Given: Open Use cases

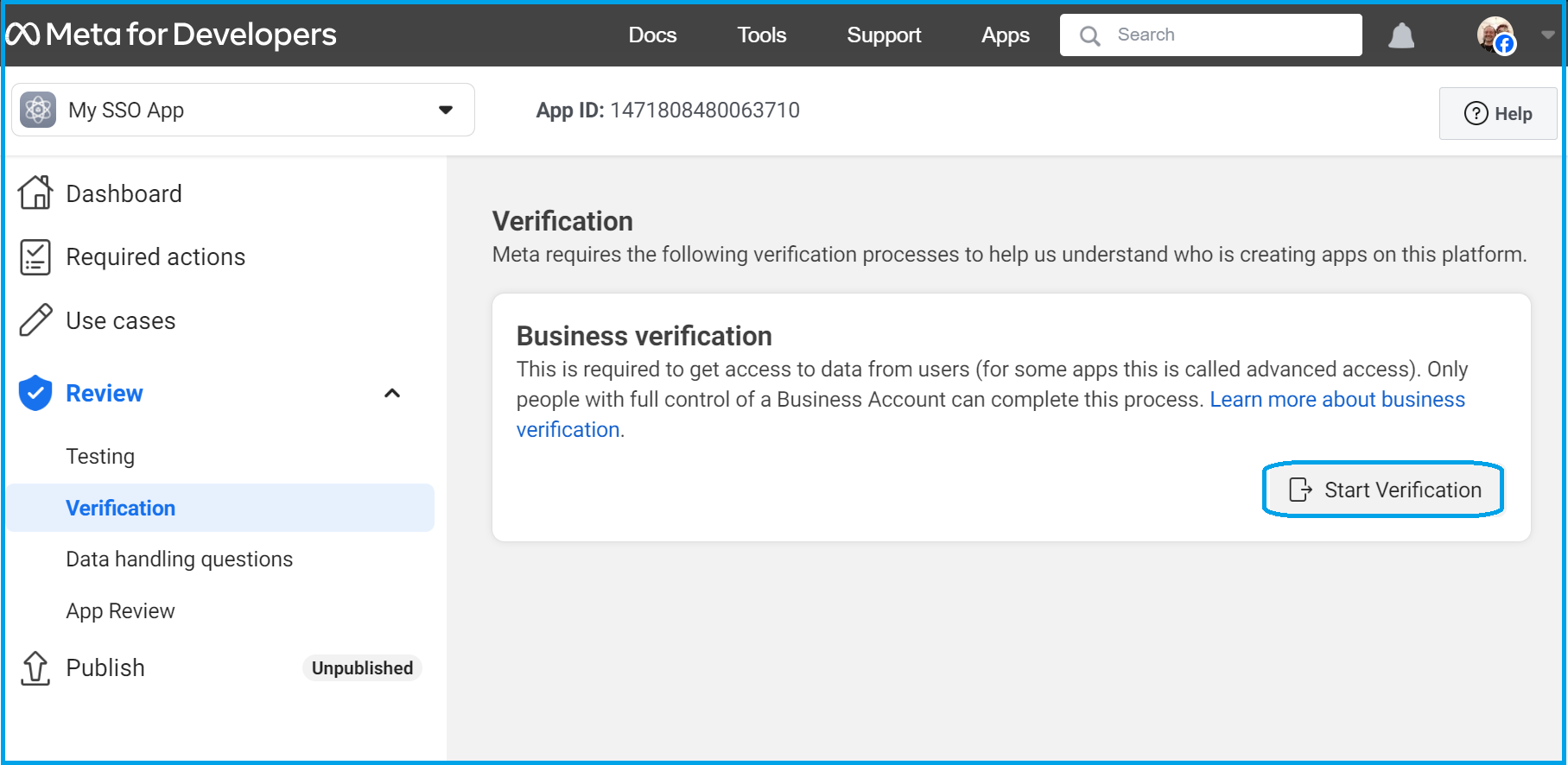Looking at the screenshot, I should (121, 321).
